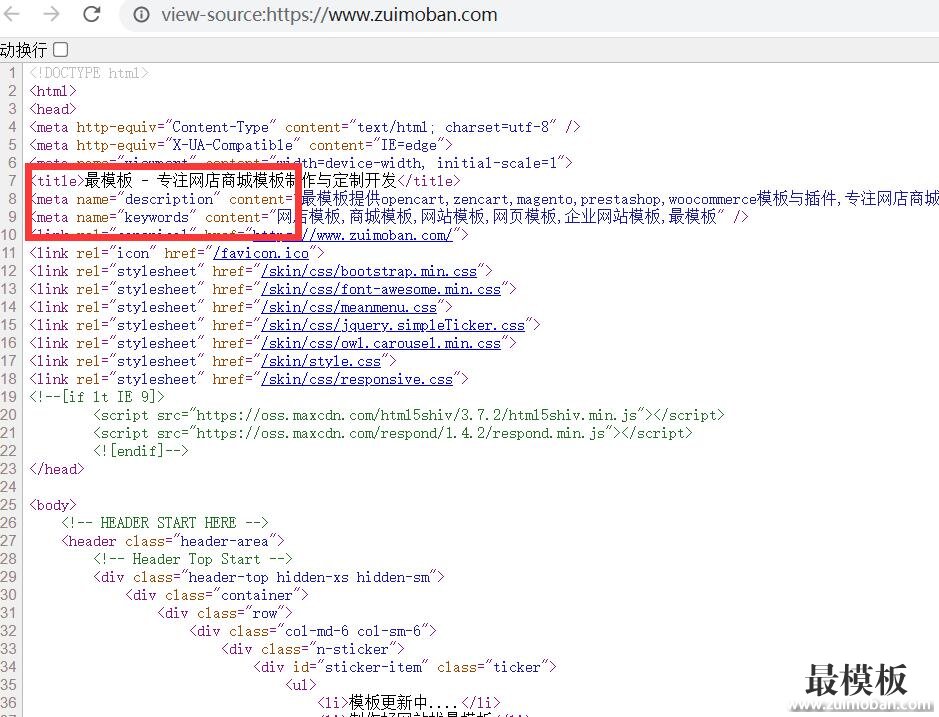Open the jquery.simpleTicker.css link
This screenshot has width=939, height=717.
[x=393, y=325]
